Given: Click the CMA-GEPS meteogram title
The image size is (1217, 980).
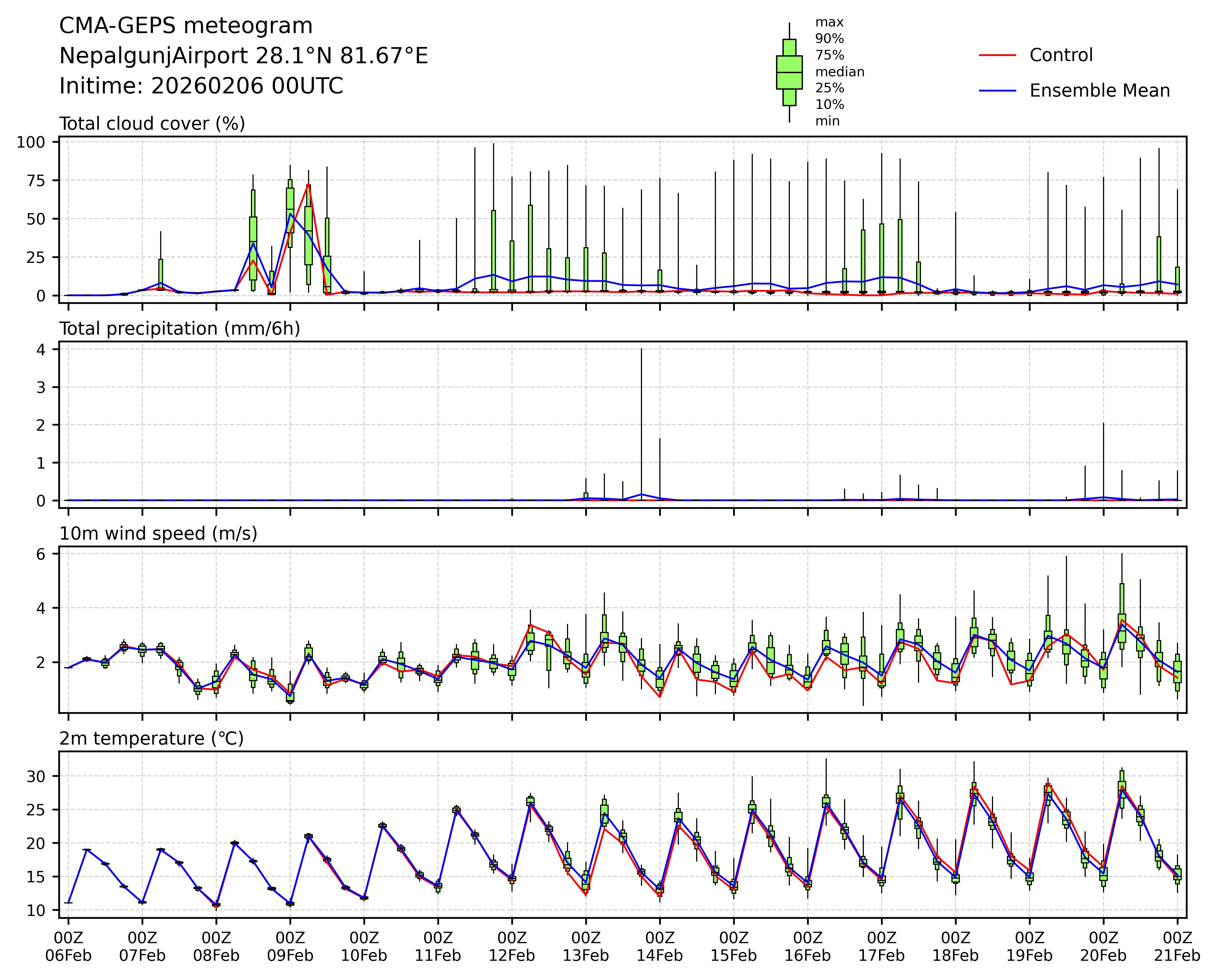Looking at the screenshot, I should click(186, 26).
